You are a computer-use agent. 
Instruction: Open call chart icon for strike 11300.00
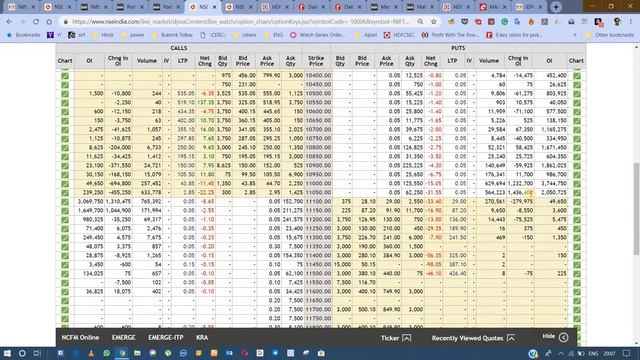tap(65, 238)
